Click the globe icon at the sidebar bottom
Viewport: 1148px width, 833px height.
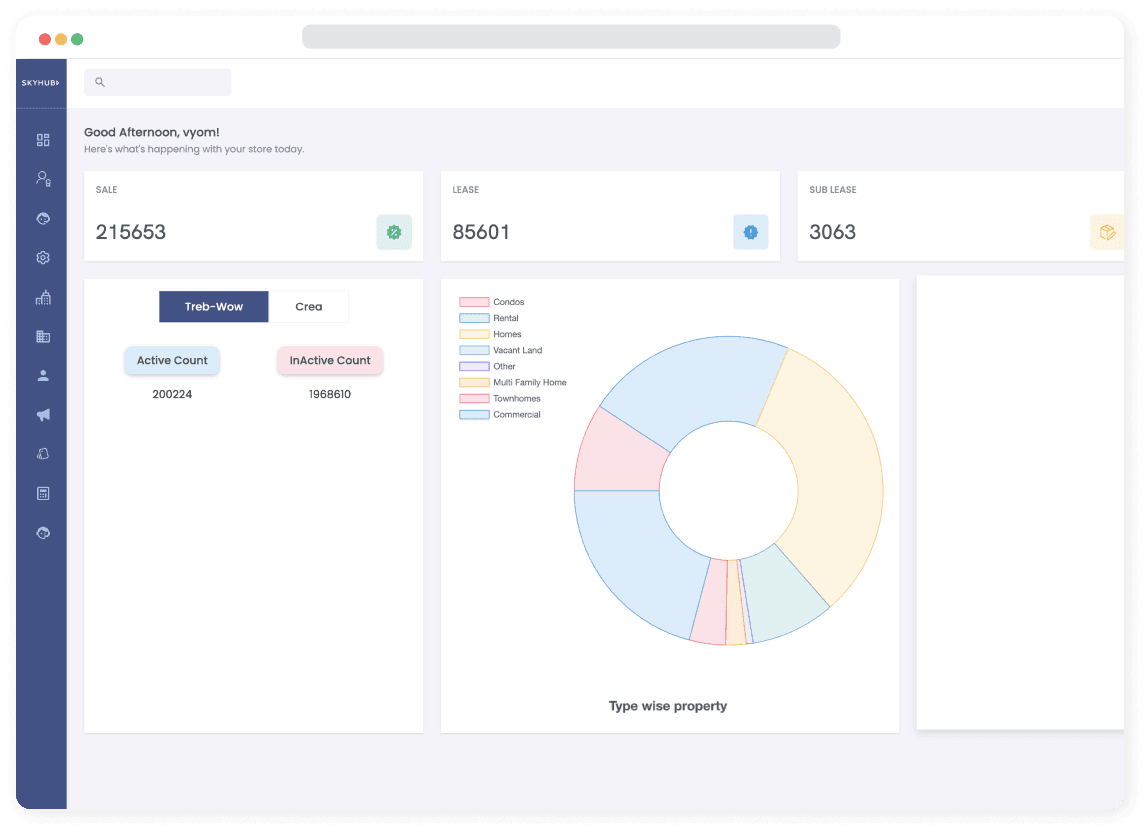[42, 533]
